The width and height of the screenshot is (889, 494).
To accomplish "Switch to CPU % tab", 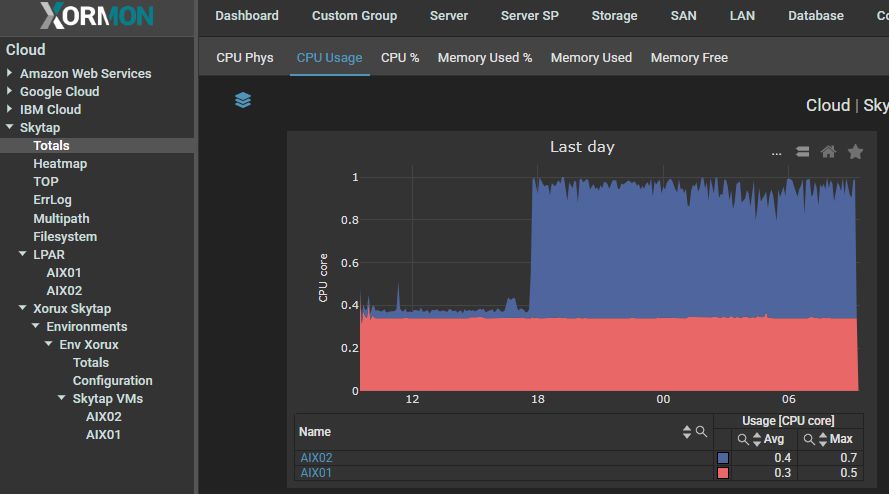I will click(x=400, y=58).
